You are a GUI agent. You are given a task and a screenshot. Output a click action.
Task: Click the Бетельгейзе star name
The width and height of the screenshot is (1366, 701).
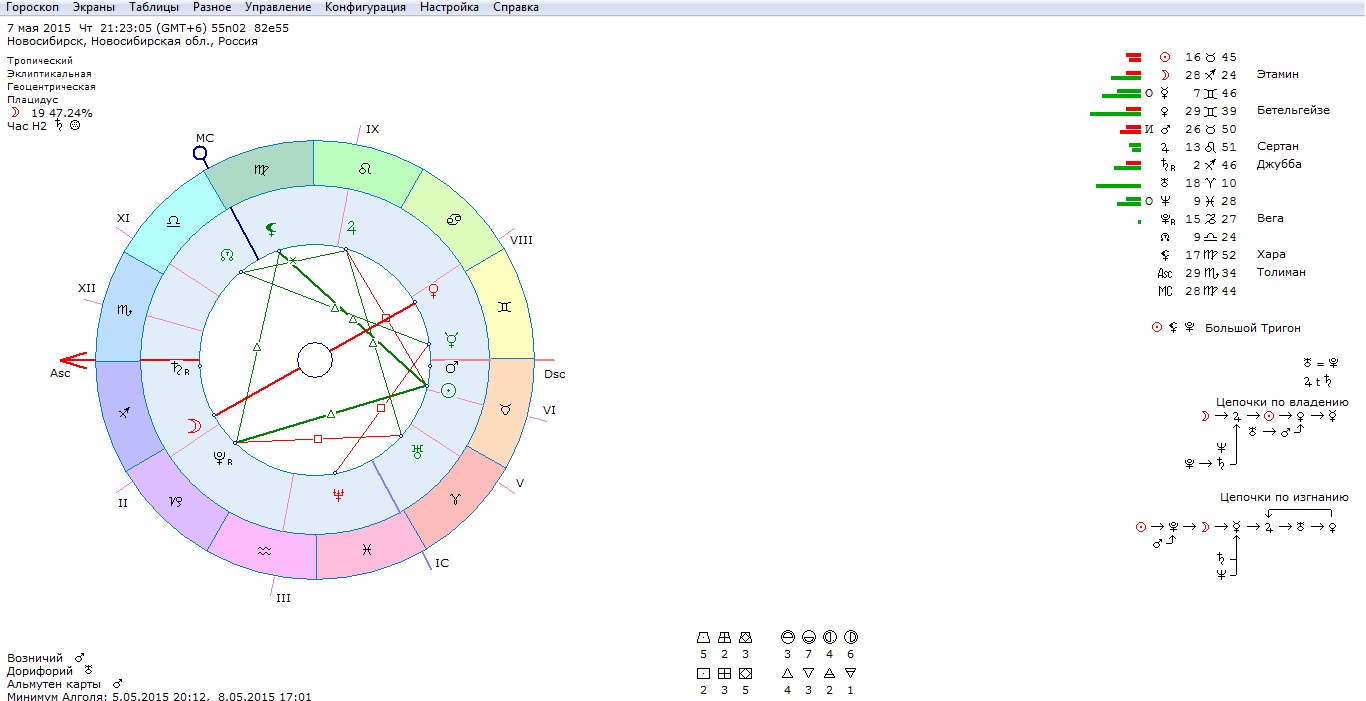[x=1293, y=110]
